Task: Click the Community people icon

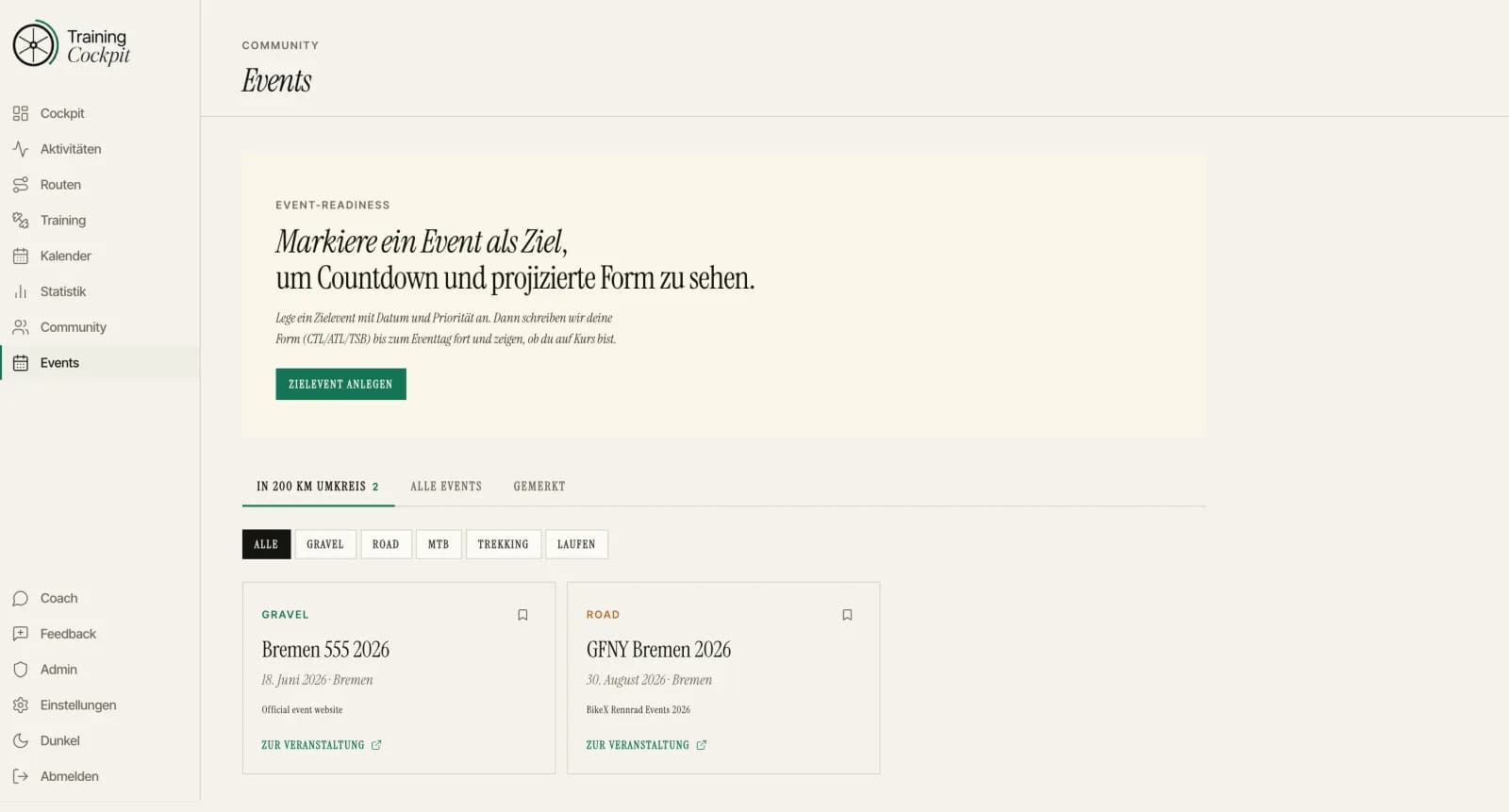Action: point(21,327)
